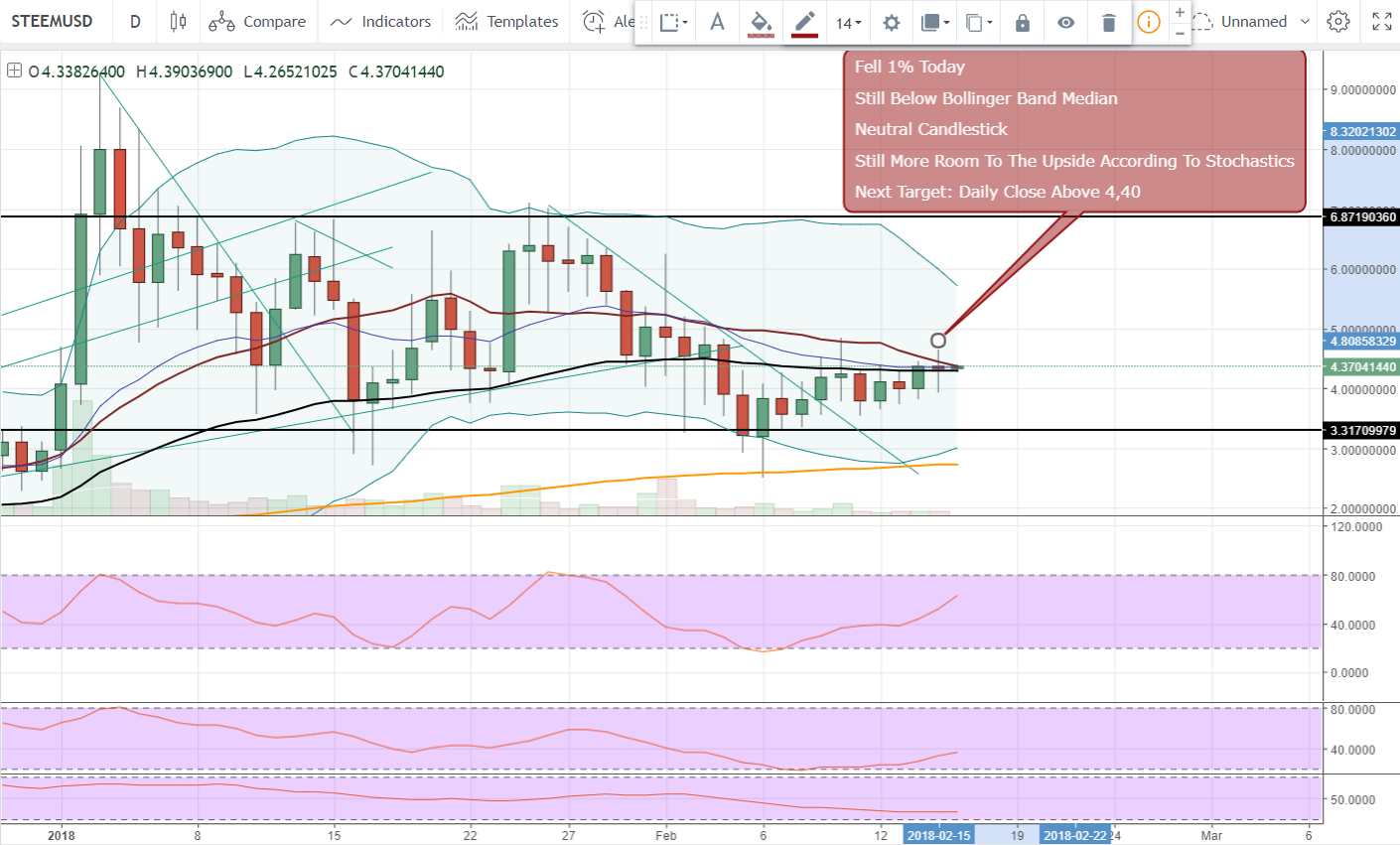This screenshot has width=1400, height=845.
Task: Click the Mar label on time axis
Action: coord(1211,835)
